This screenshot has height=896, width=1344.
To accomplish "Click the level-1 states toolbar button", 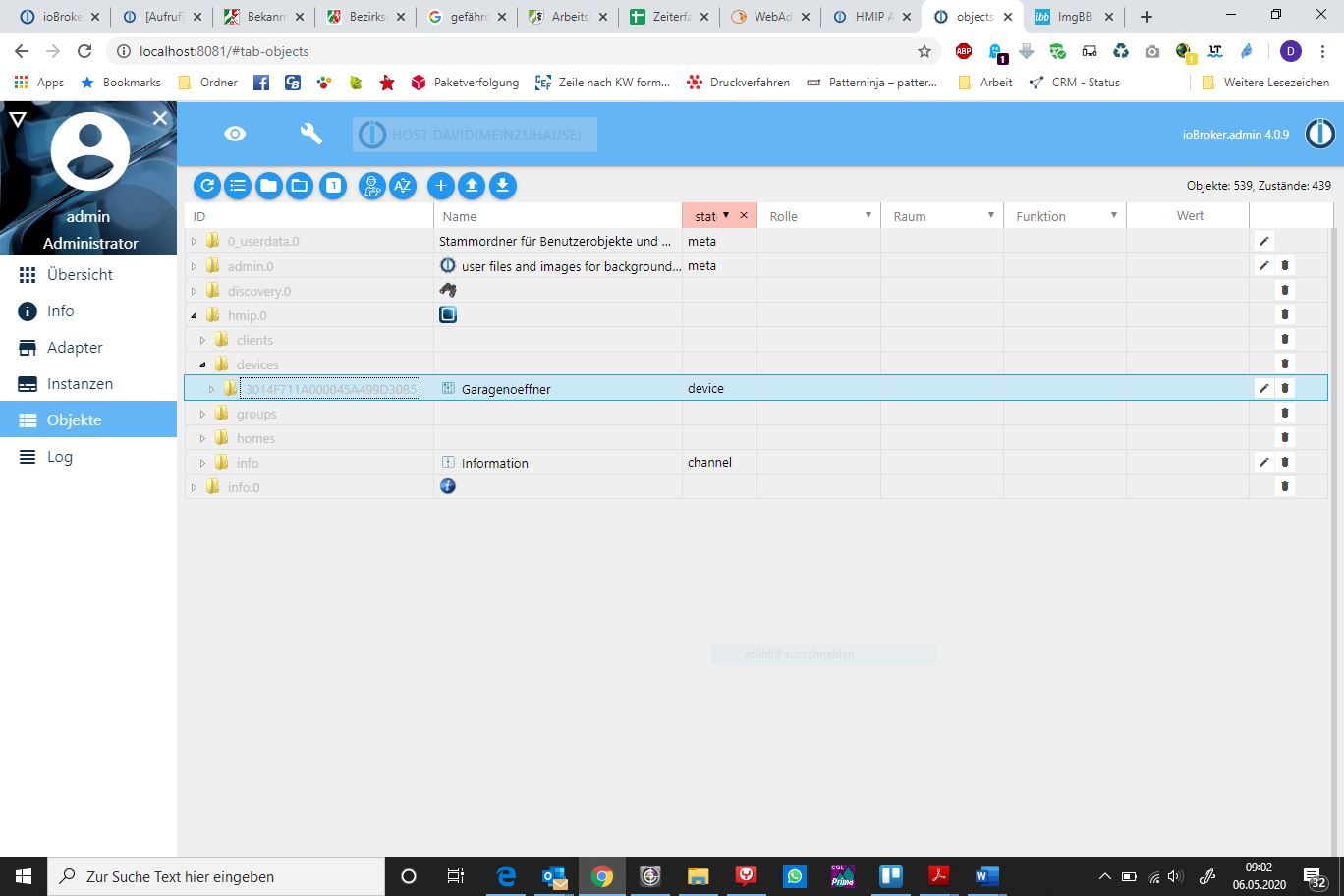I will tap(333, 186).
